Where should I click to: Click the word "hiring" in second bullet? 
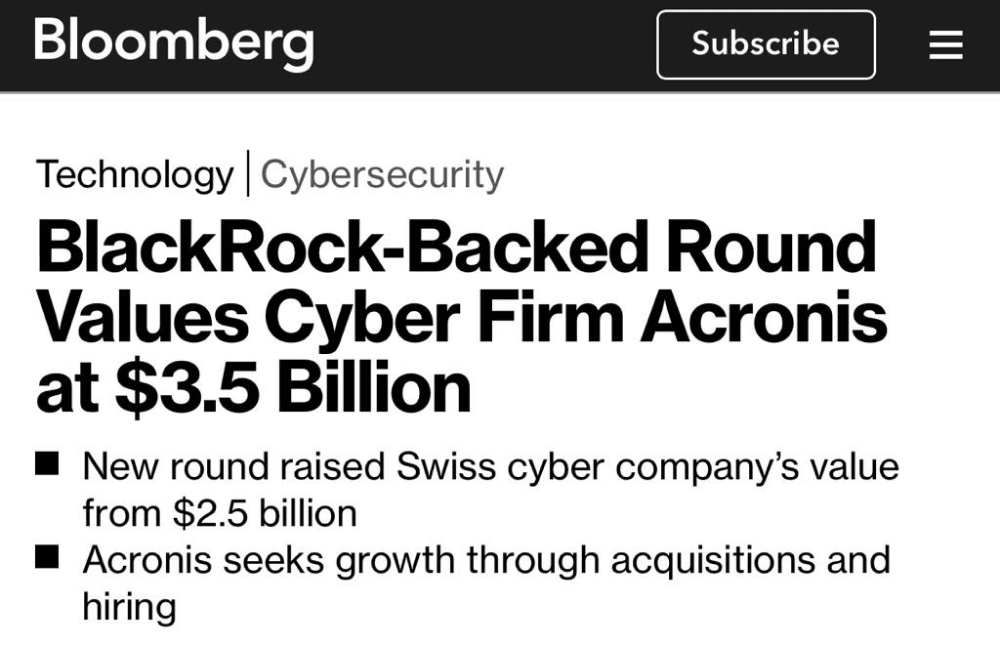[129, 607]
